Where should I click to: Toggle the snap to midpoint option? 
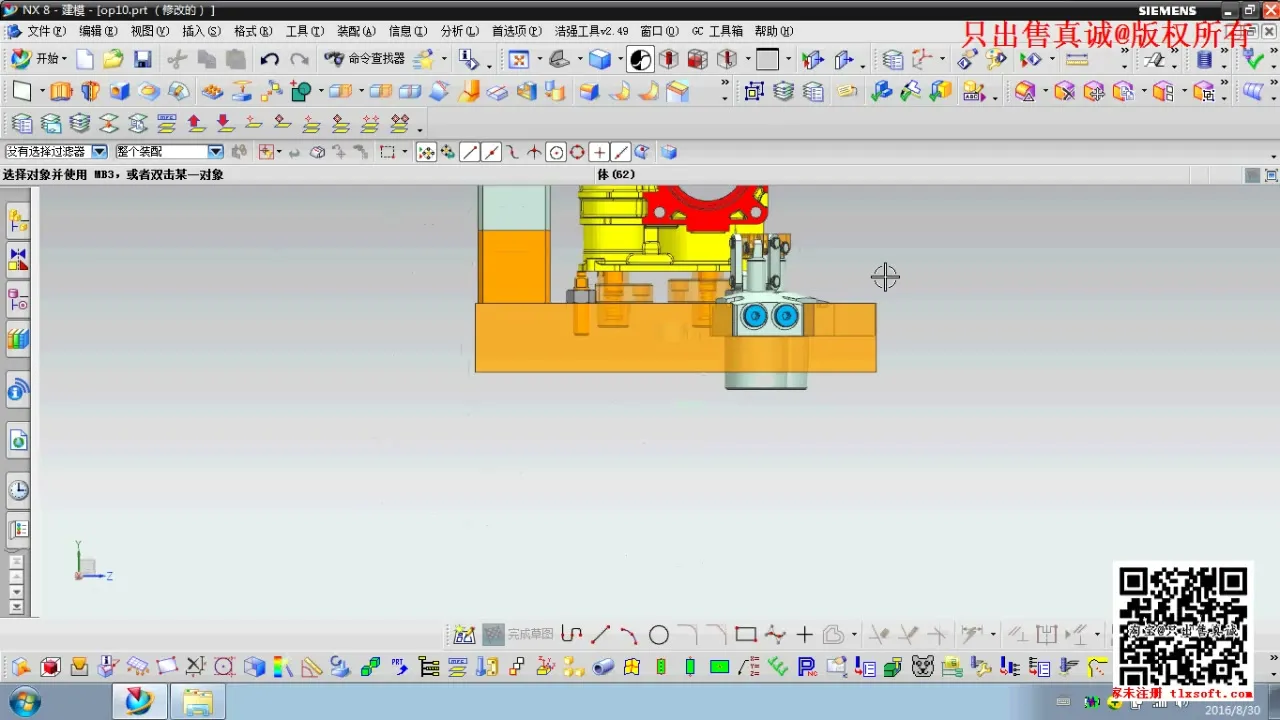(x=491, y=152)
